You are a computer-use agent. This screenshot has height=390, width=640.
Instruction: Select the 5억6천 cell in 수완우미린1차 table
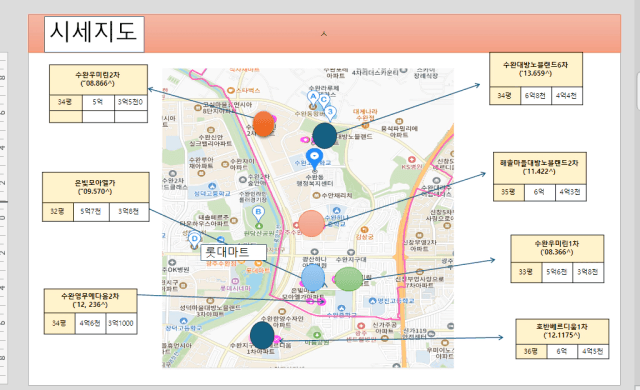click(x=557, y=272)
